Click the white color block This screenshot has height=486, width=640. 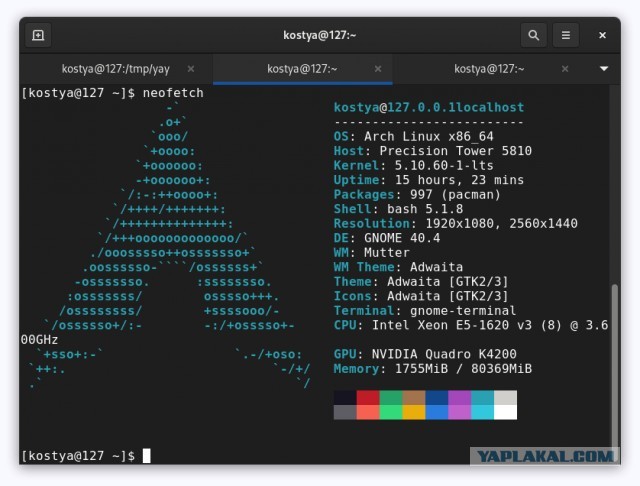click(505, 412)
